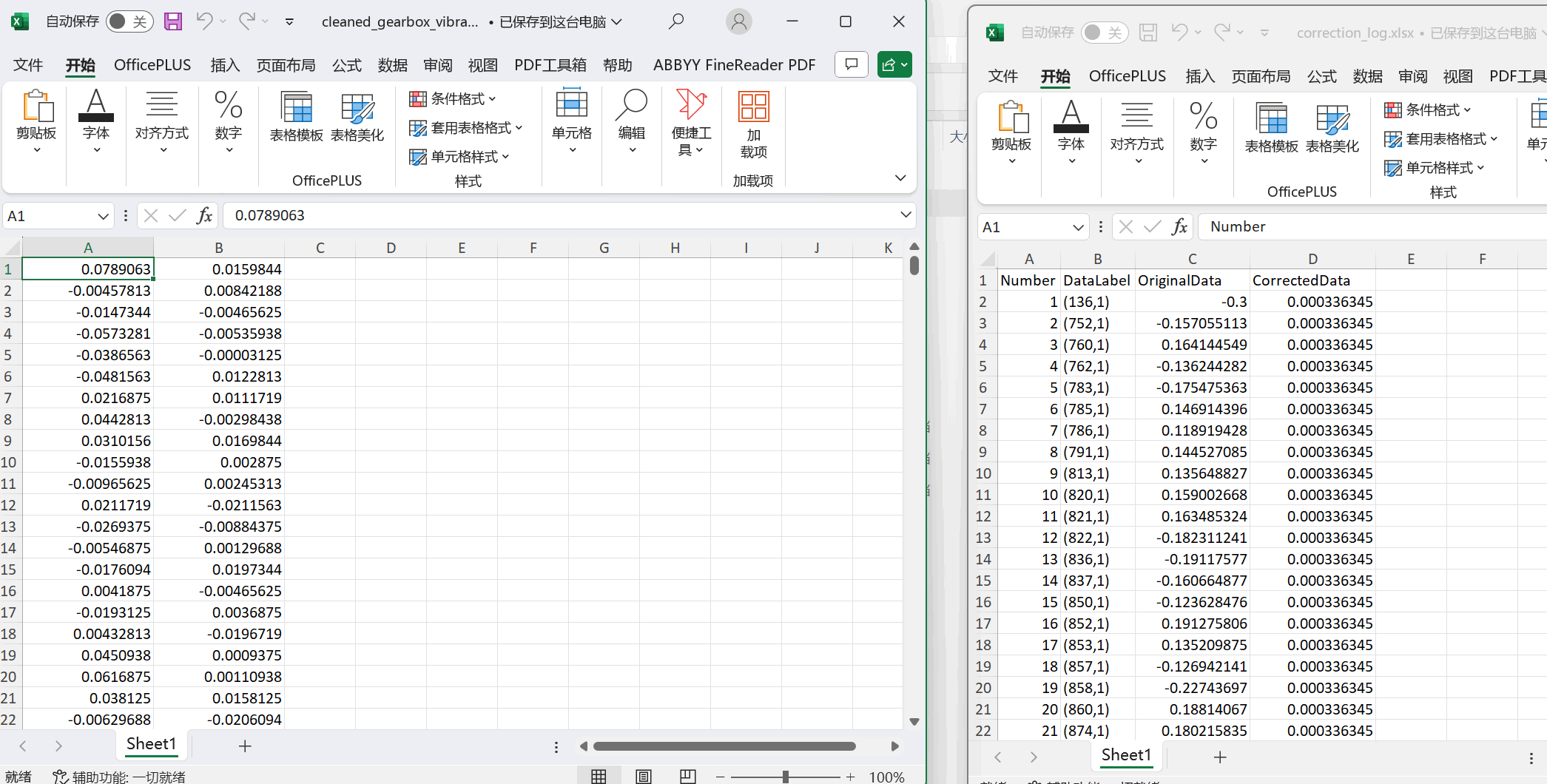Zoom in plus button in status bar
This screenshot has height=784, width=1547.
[x=851, y=777]
